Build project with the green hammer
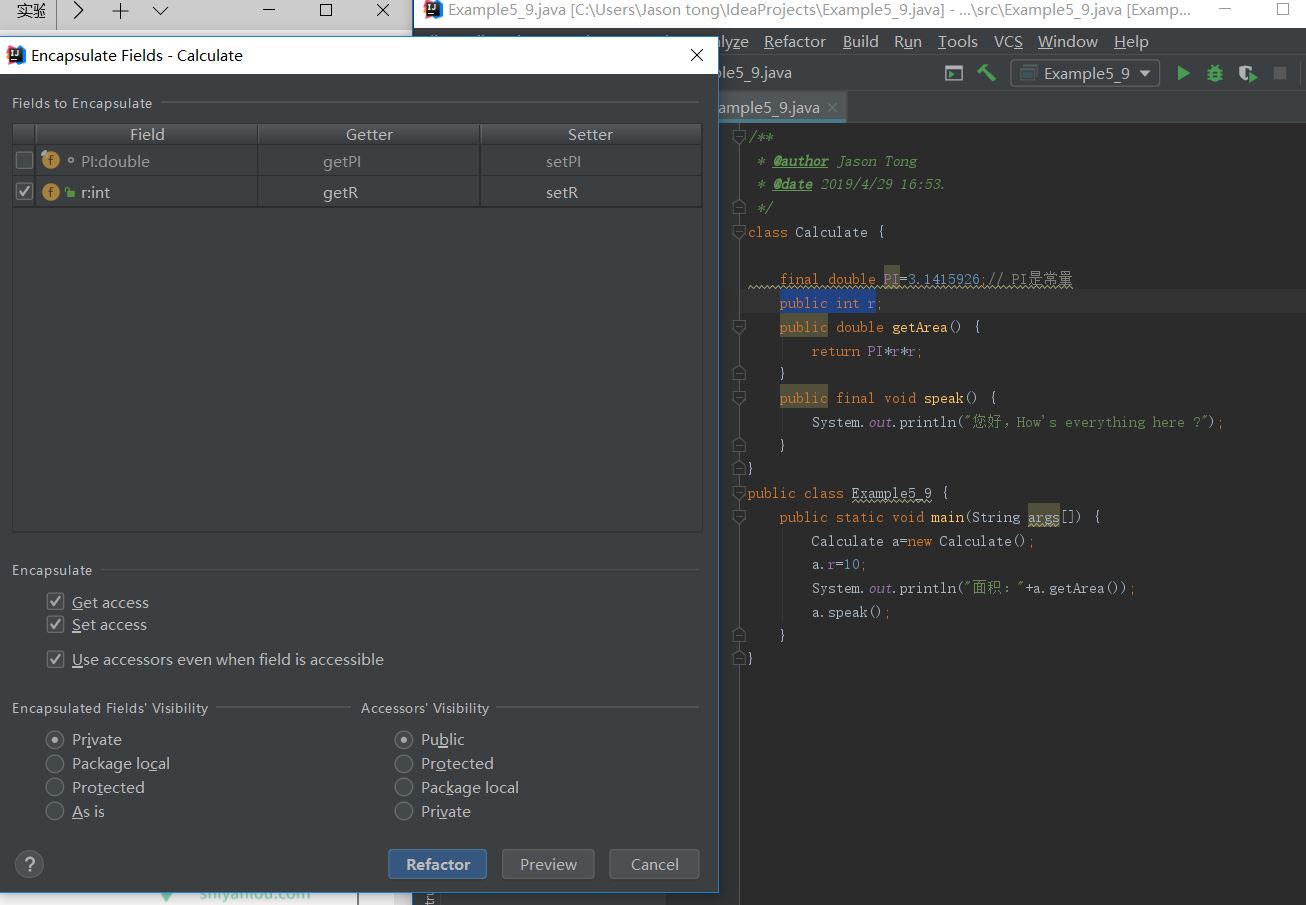 (986, 73)
